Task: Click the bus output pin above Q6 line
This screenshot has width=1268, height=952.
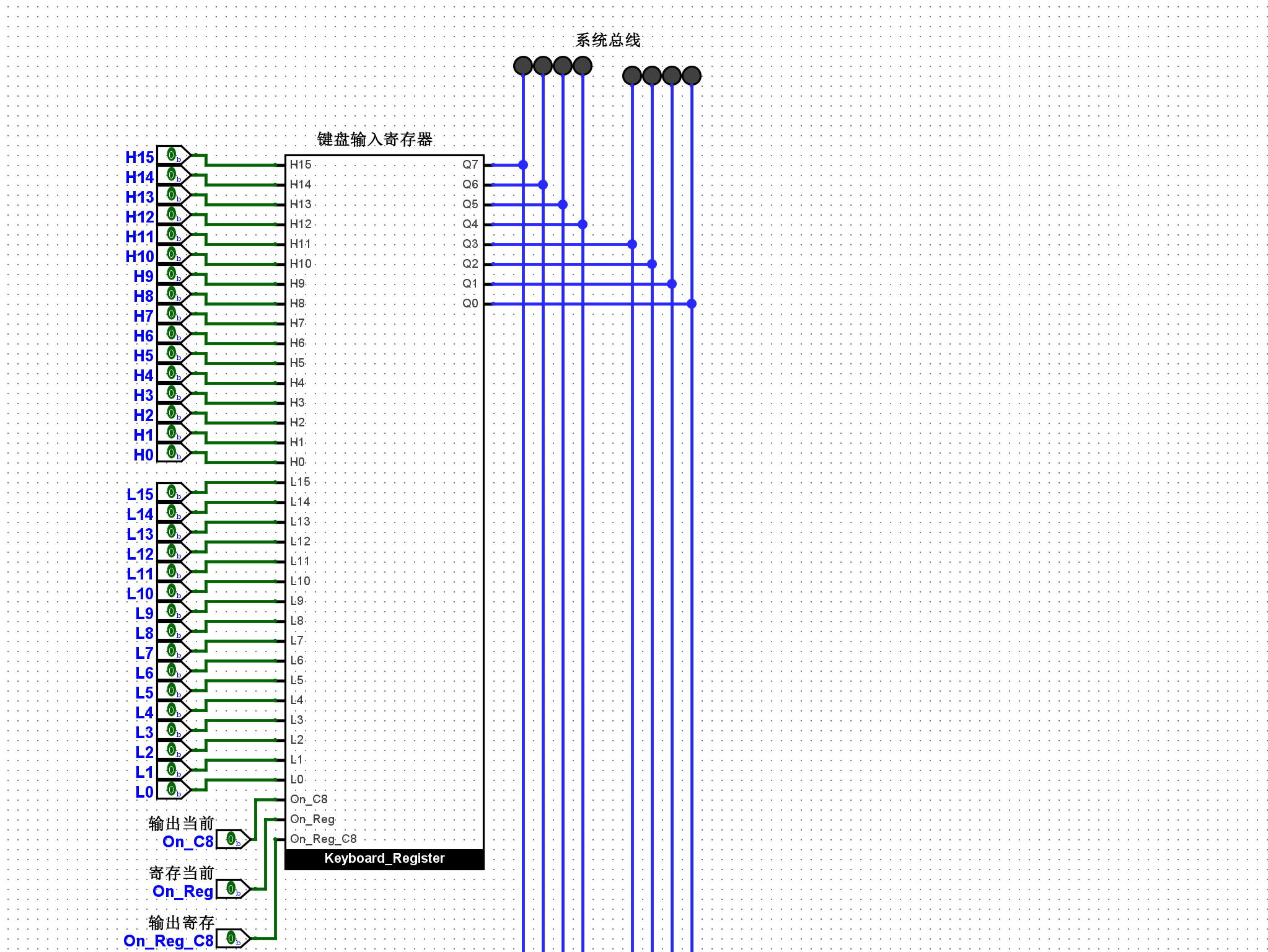Action: (x=543, y=66)
